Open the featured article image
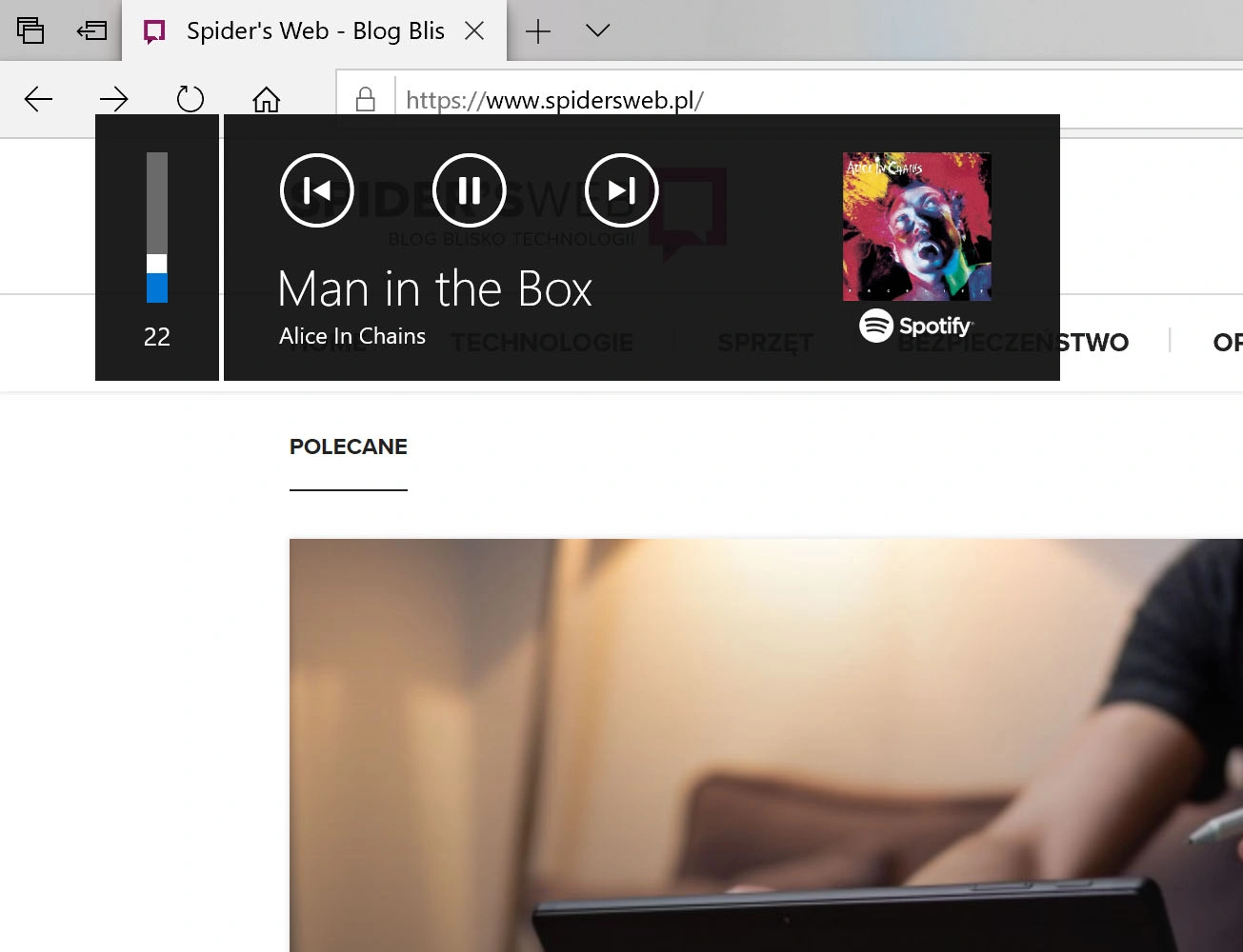The height and width of the screenshot is (952, 1243). tap(766, 745)
